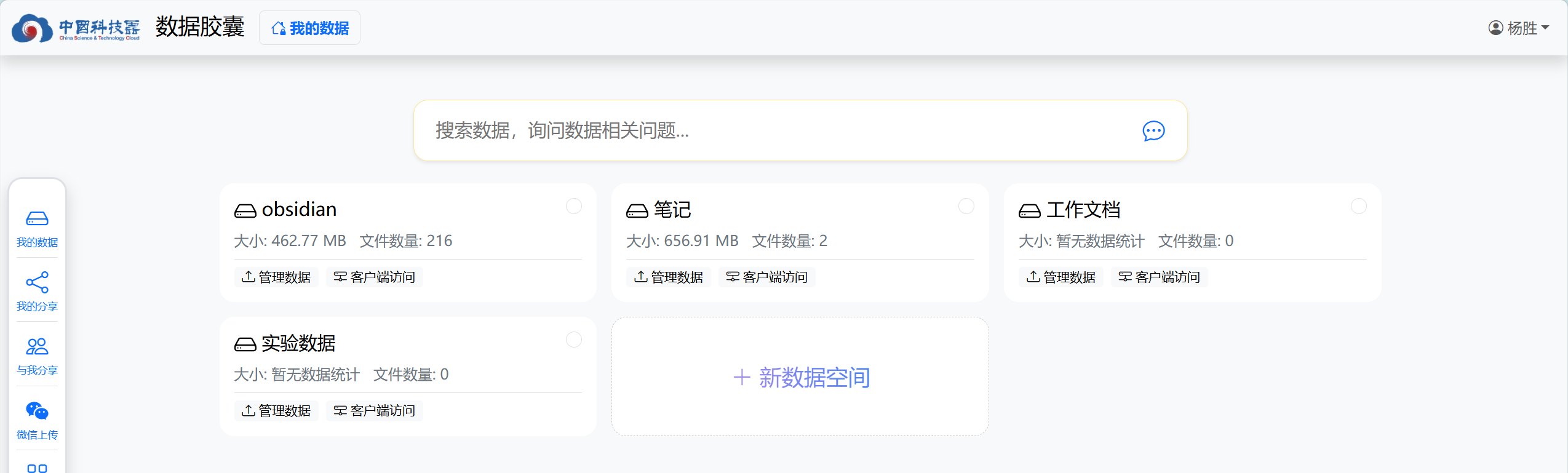Focus the 搜索数据 search input field
The width and height of the screenshot is (1568, 473).
[x=781, y=130]
